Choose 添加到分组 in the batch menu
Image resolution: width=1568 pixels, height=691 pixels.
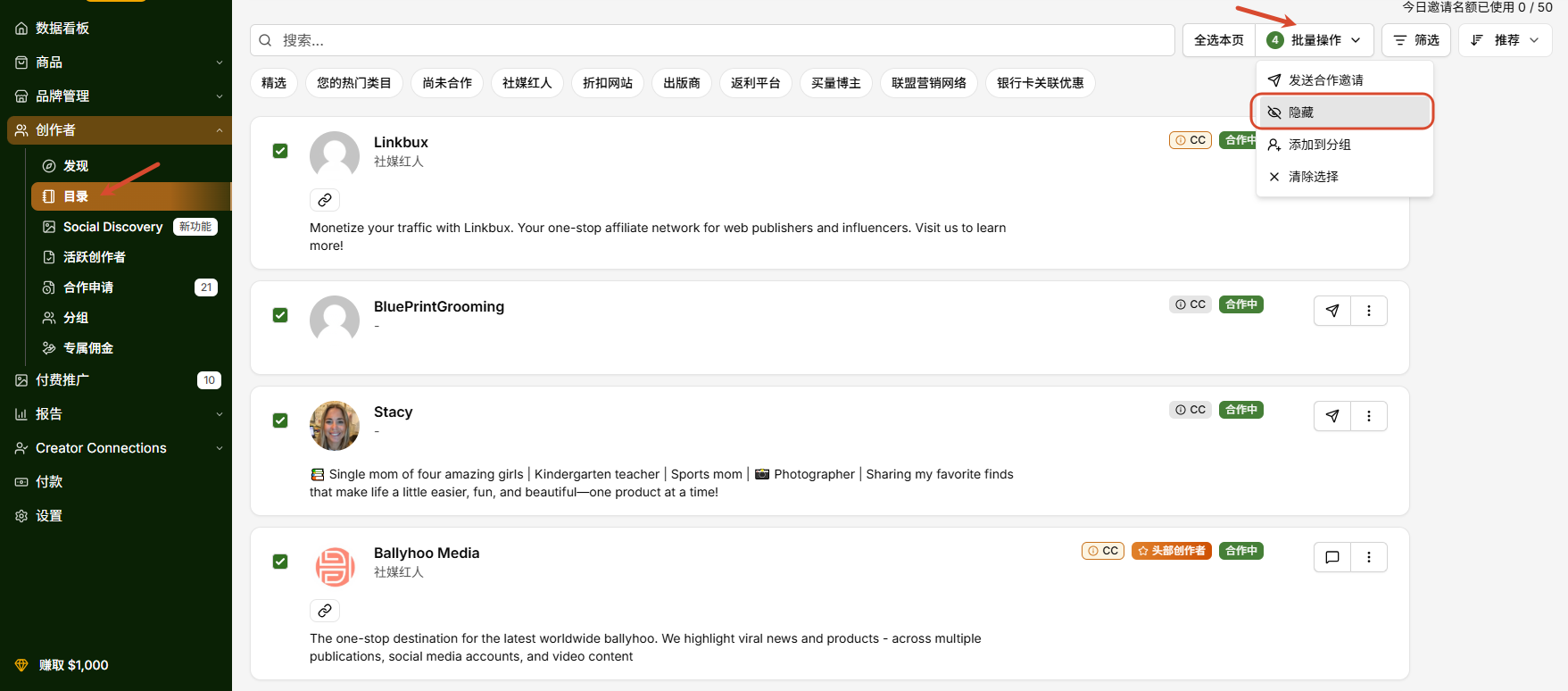[1344, 145]
